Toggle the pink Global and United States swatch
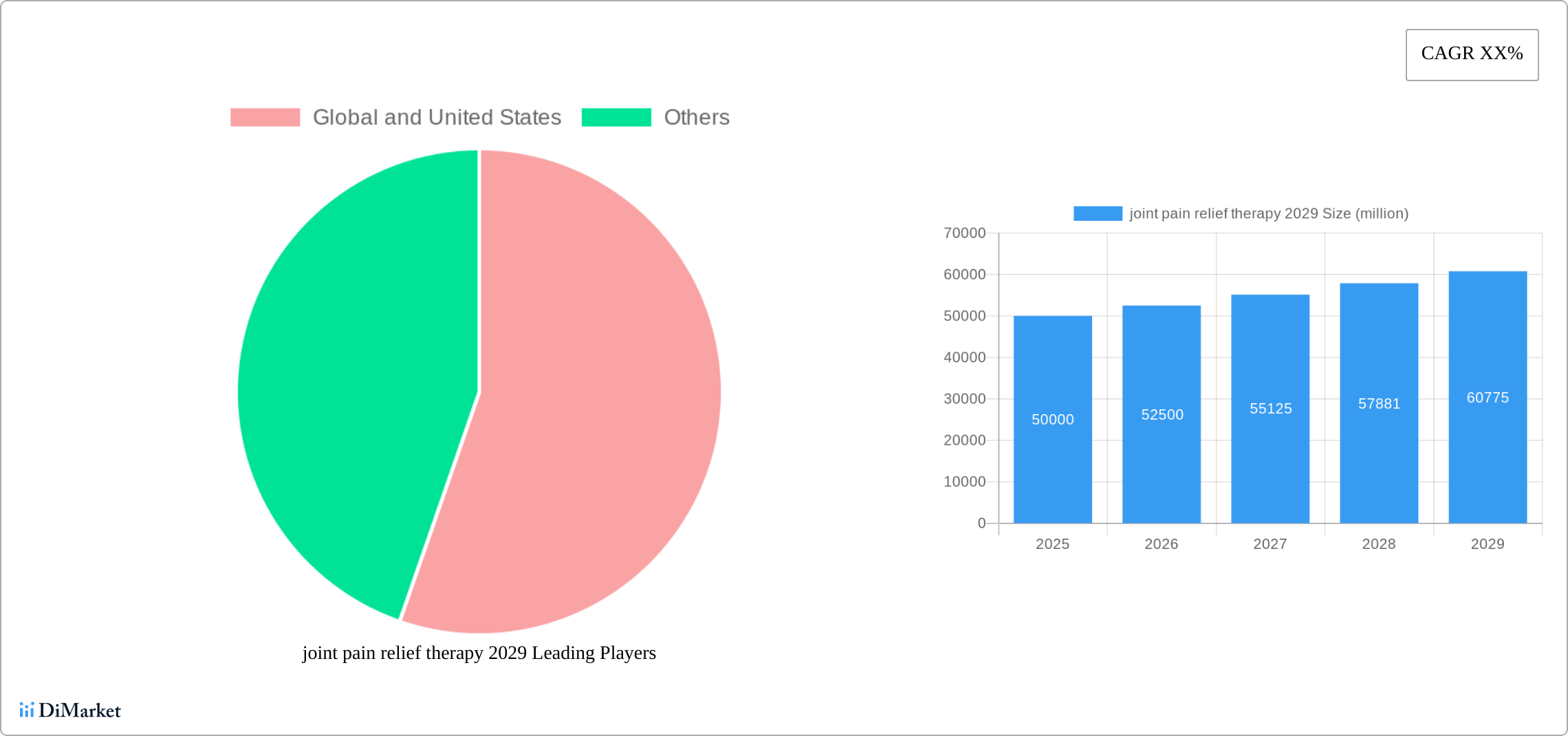Viewport: 1568px width, 736px height. (x=265, y=118)
